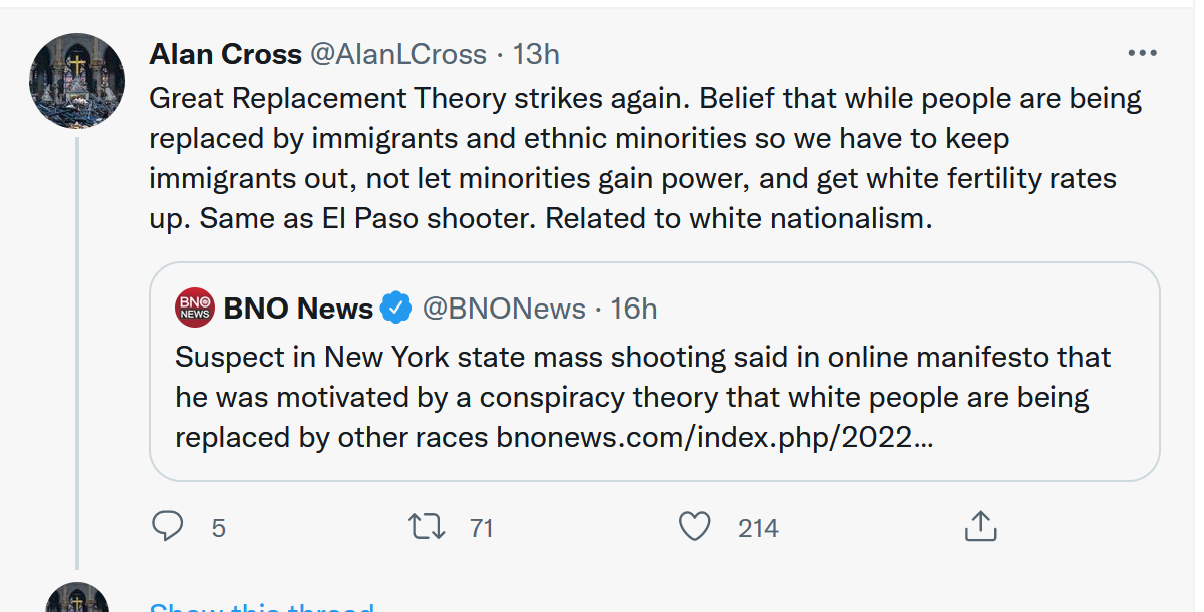Click the 16h quoted tweet timestamp
Screen dimensions: 1204x612
pyautogui.click(x=633, y=308)
